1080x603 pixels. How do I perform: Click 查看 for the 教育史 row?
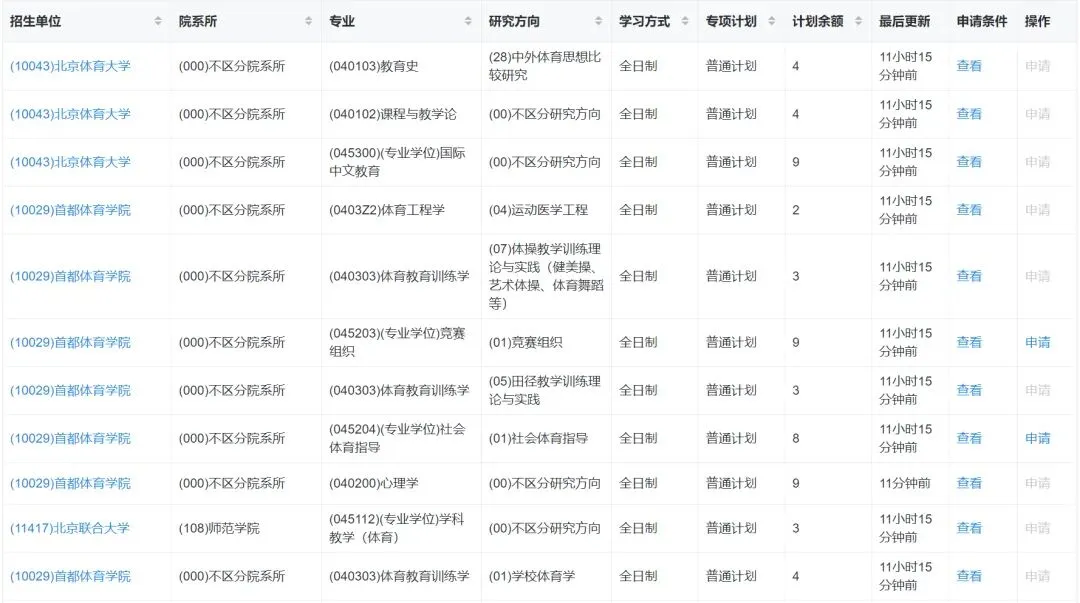click(x=969, y=66)
